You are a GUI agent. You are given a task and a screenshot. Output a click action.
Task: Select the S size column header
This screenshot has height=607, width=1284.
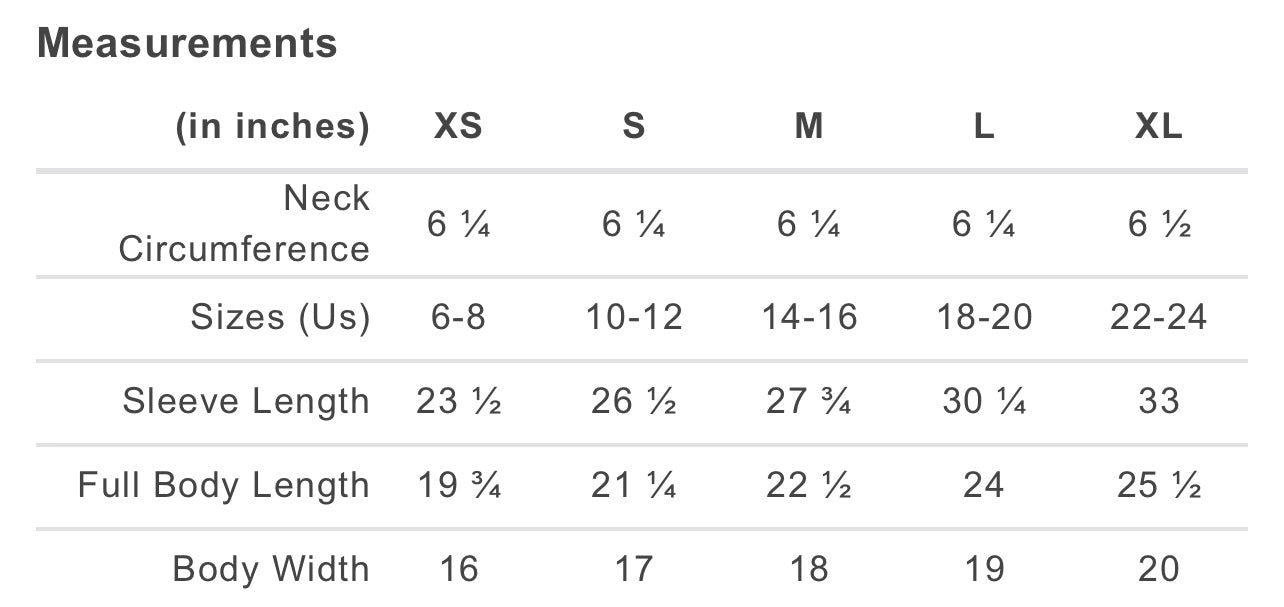[634, 127]
